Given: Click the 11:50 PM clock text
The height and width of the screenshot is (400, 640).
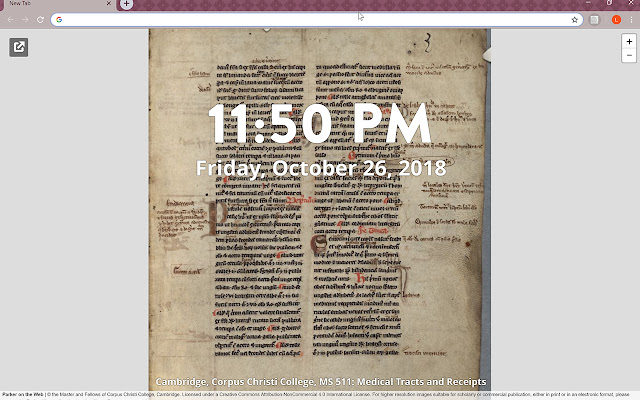Looking at the screenshot, I should 320,124.
